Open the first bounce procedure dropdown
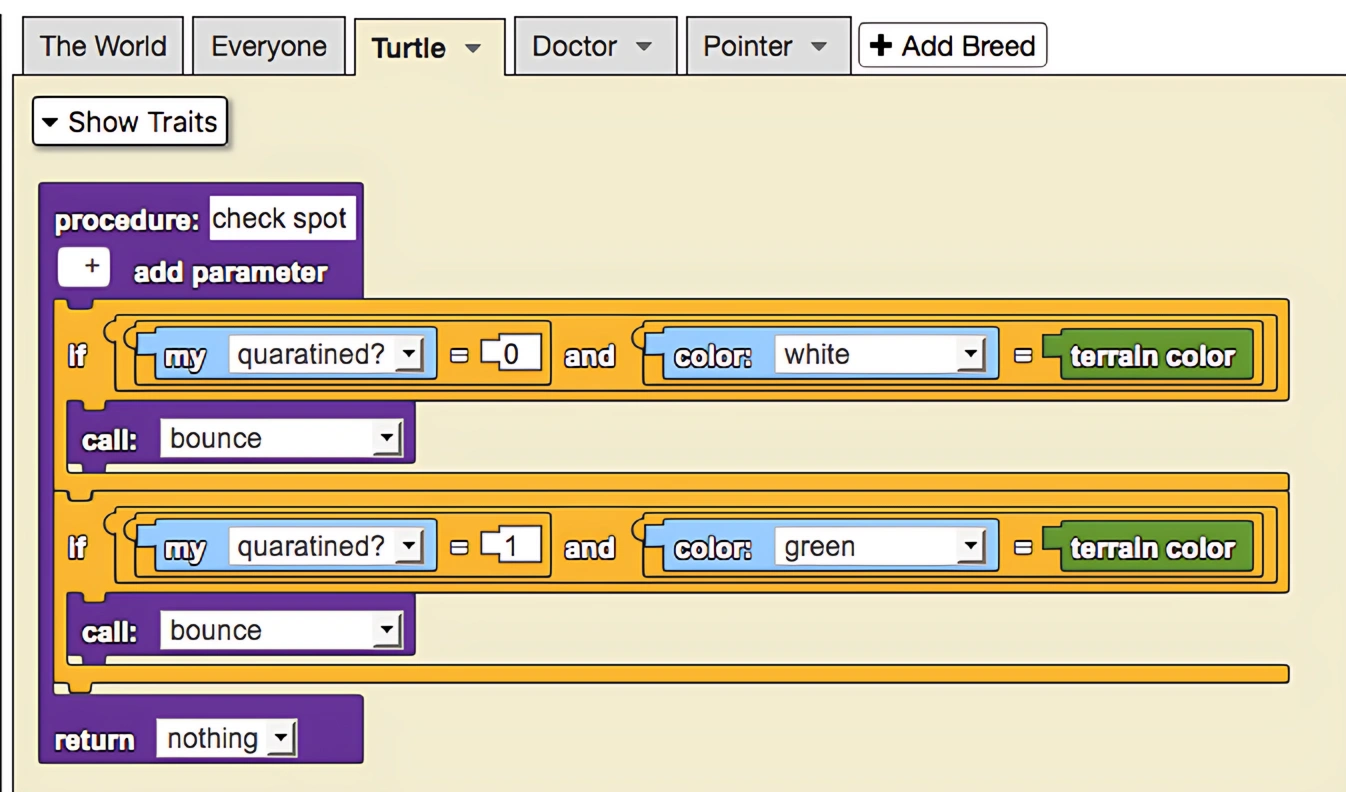Screen dimensions: 1346x792 pos(391,437)
